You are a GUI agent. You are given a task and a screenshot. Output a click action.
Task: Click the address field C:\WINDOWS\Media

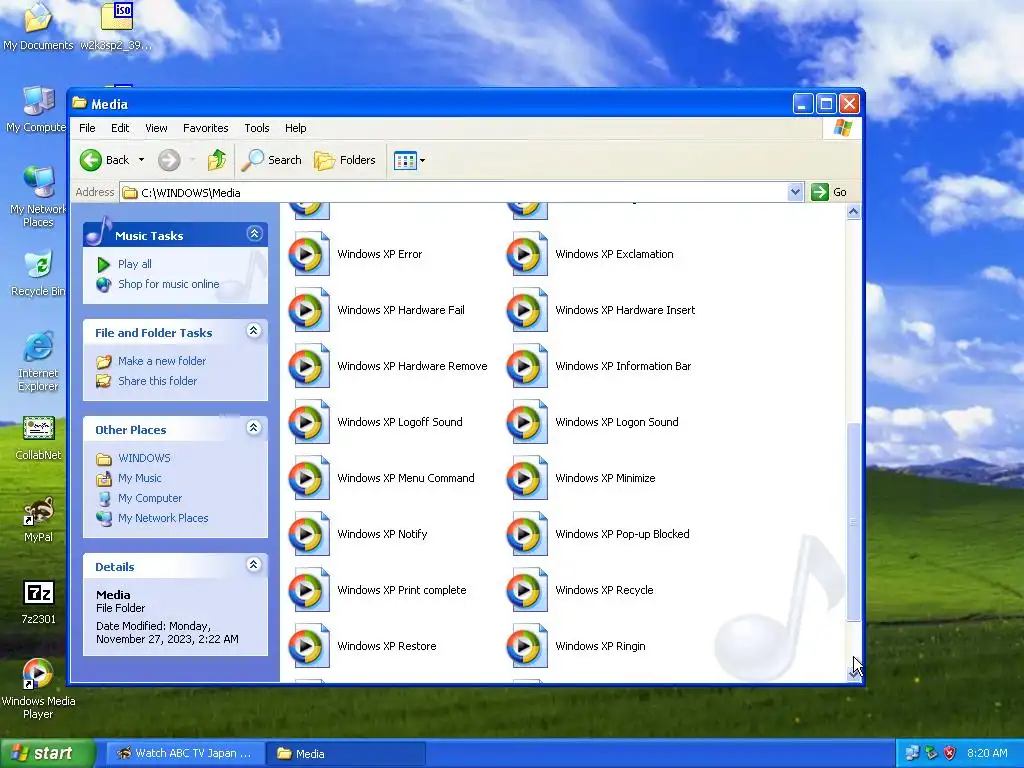(455, 193)
